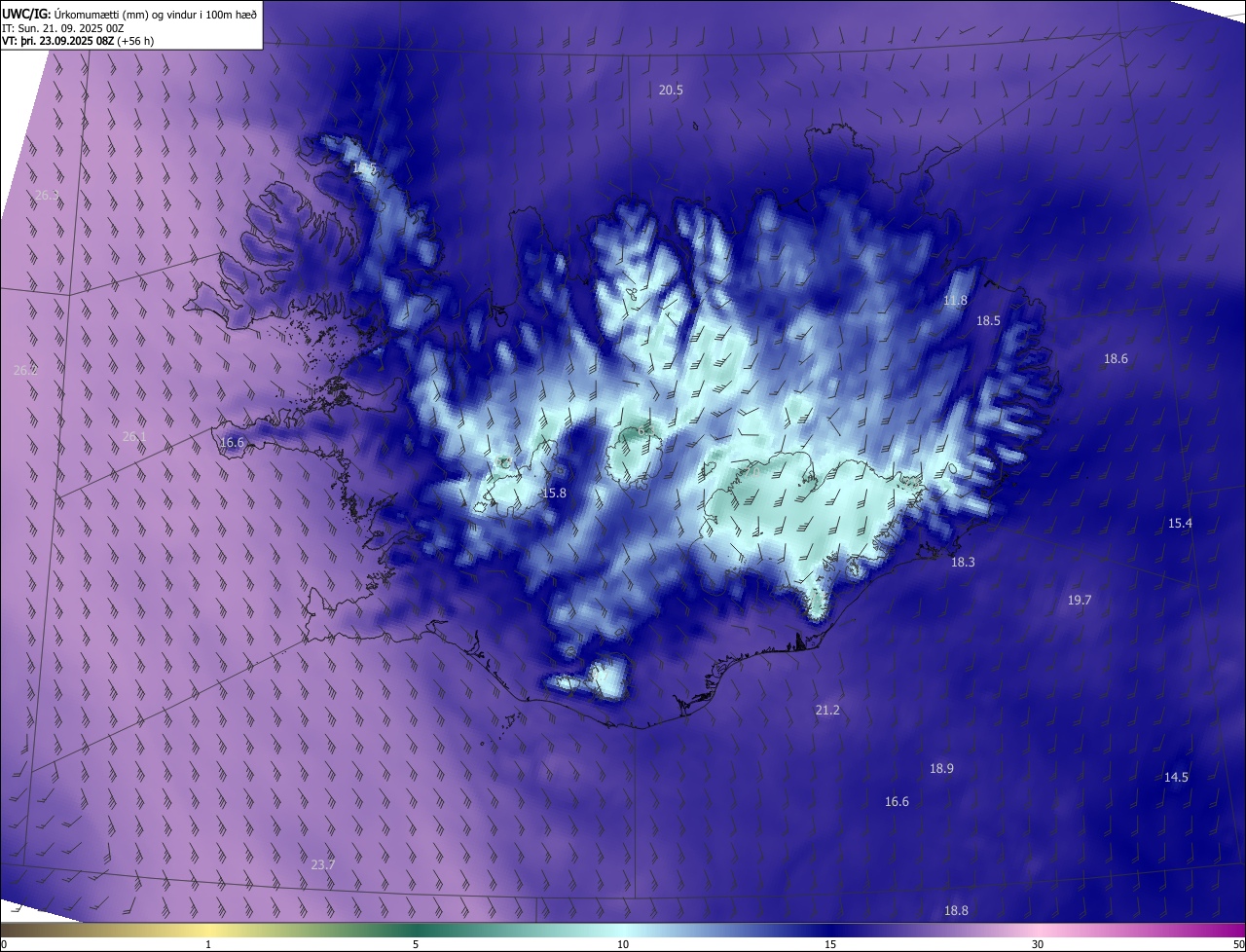Click the initial time line "IT: Sun. 21. 09. 2025 00Z"
The image size is (1246, 952).
click(x=62, y=28)
